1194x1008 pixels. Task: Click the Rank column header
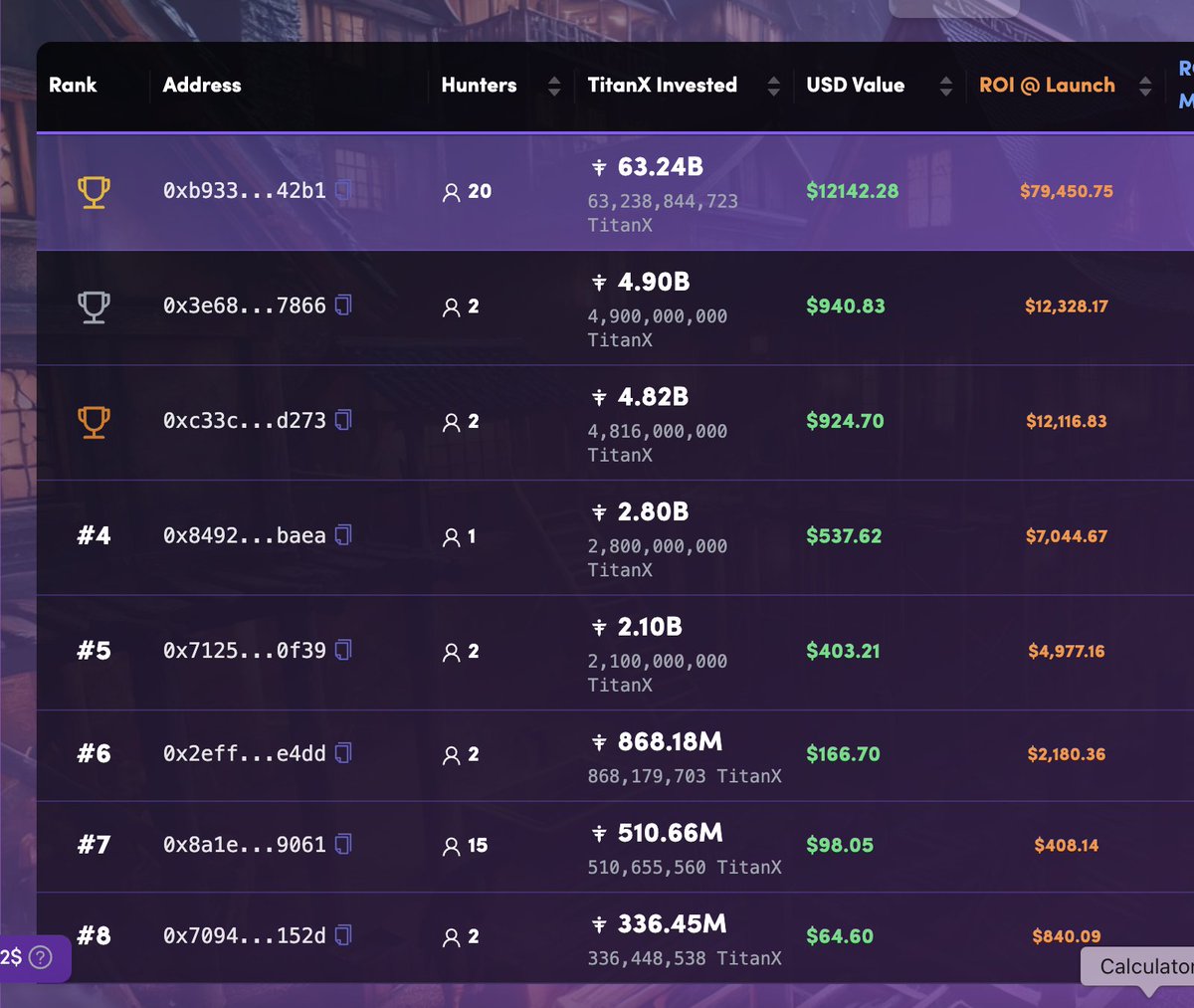click(73, 85)
